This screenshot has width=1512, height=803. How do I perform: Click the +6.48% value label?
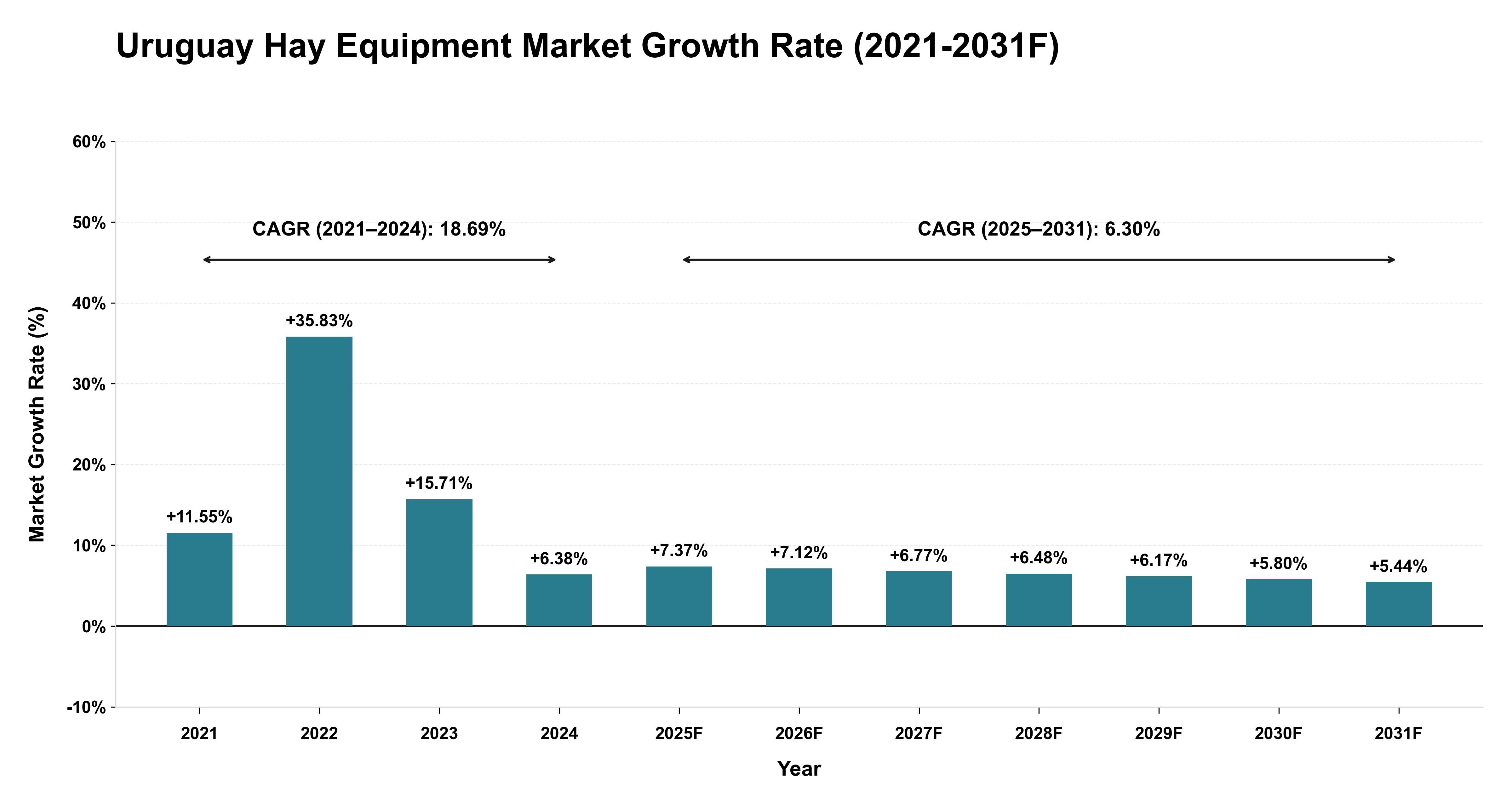tap(1039, 558)
